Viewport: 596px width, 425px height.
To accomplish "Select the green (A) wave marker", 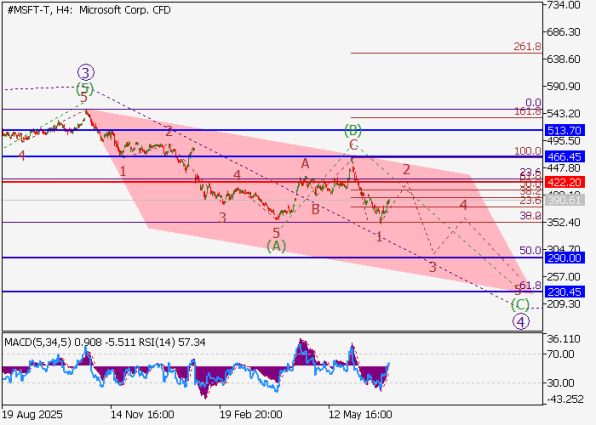I will coord(276,246).
